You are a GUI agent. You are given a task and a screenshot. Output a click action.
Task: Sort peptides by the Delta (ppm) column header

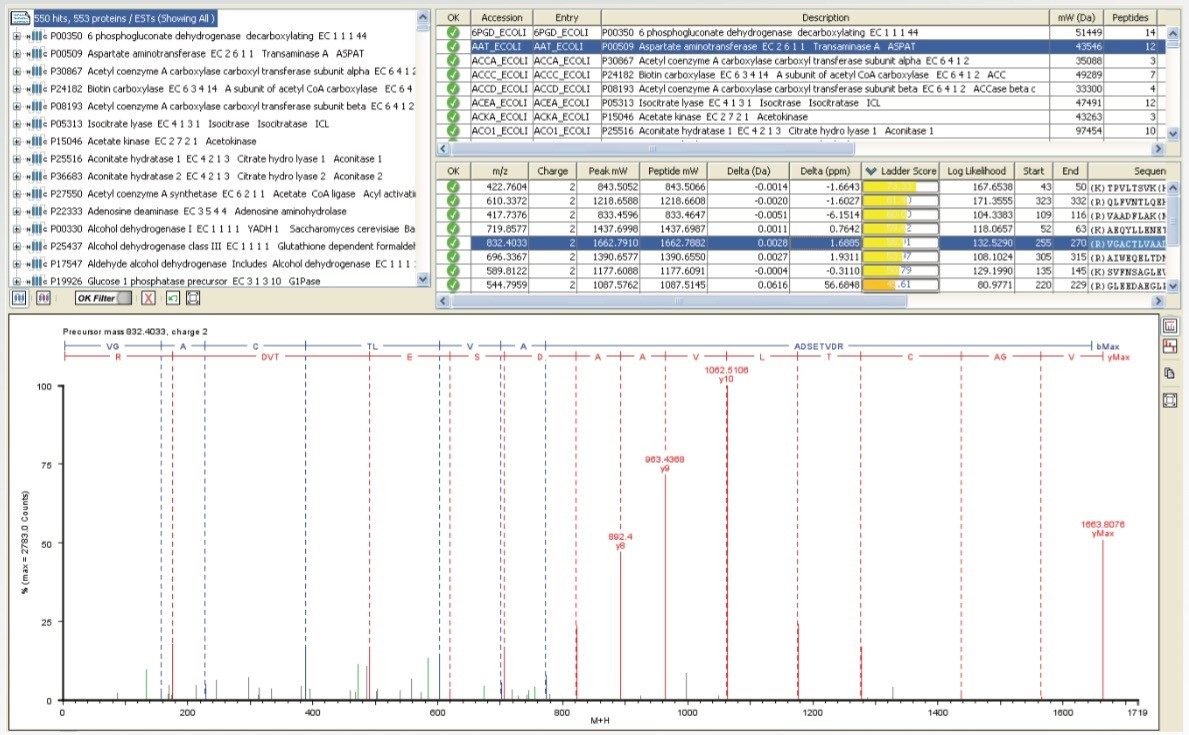(825, 171)
